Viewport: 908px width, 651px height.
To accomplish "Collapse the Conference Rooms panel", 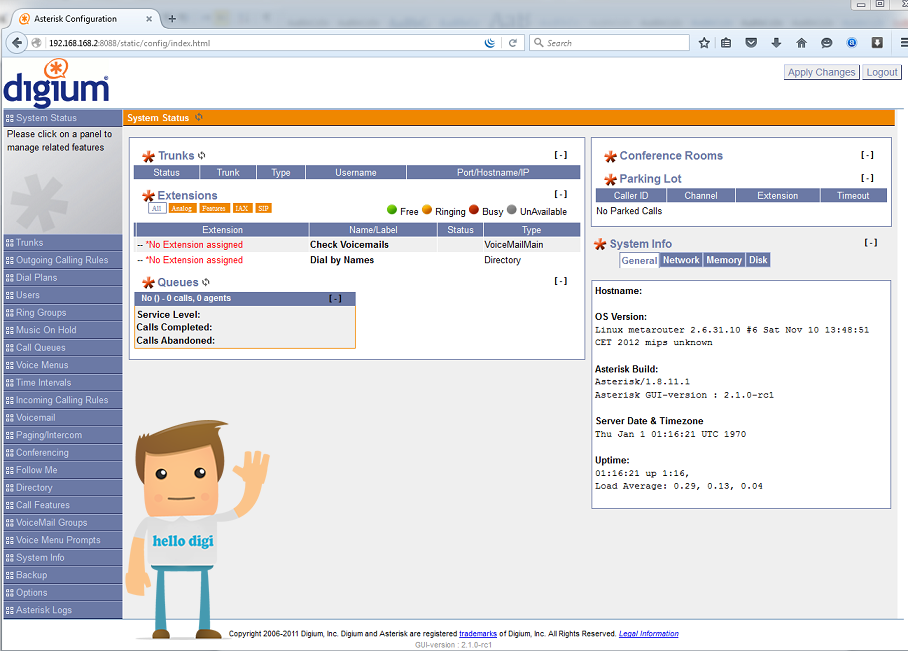I will [867, 155].
